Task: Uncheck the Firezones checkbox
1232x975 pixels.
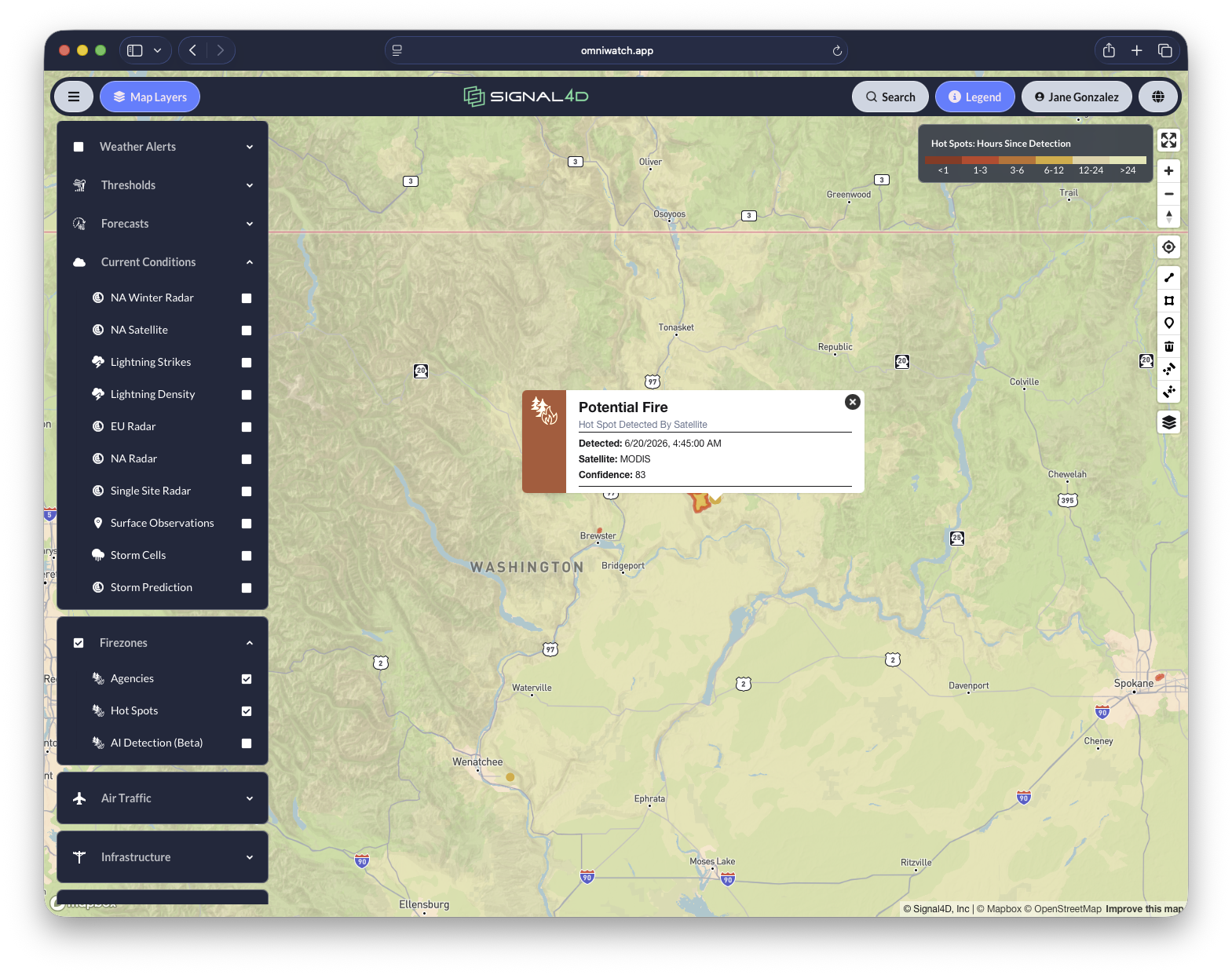Action: point(79,643)
